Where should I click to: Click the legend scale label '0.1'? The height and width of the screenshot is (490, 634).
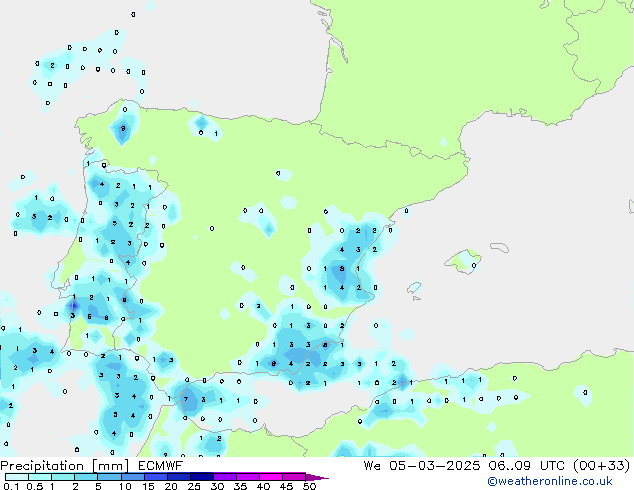click(11, 486)
